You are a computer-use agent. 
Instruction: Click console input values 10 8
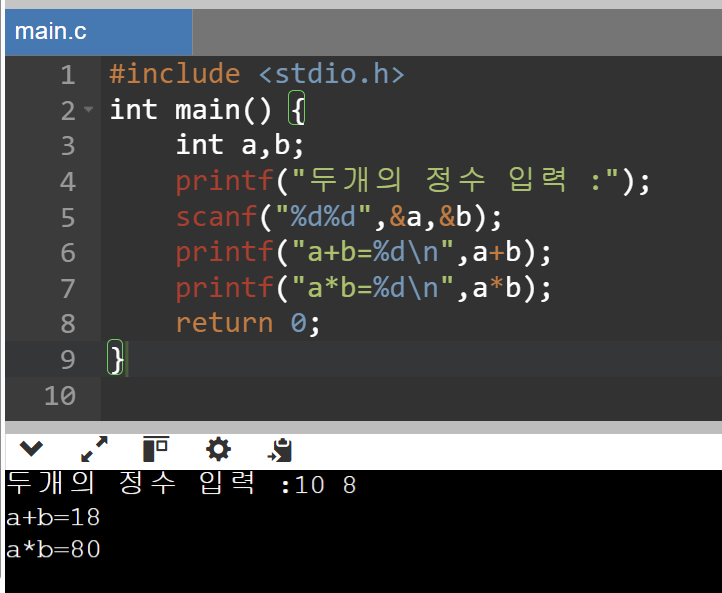[325, 485]
